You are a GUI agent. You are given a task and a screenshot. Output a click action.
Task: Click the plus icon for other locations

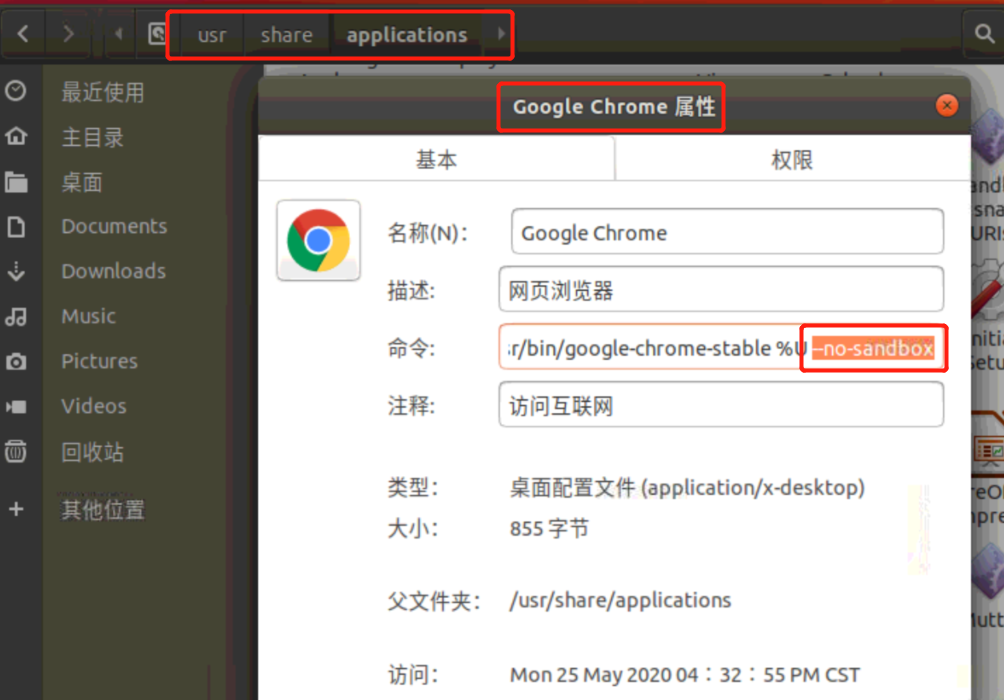click(x=16, y=509)
